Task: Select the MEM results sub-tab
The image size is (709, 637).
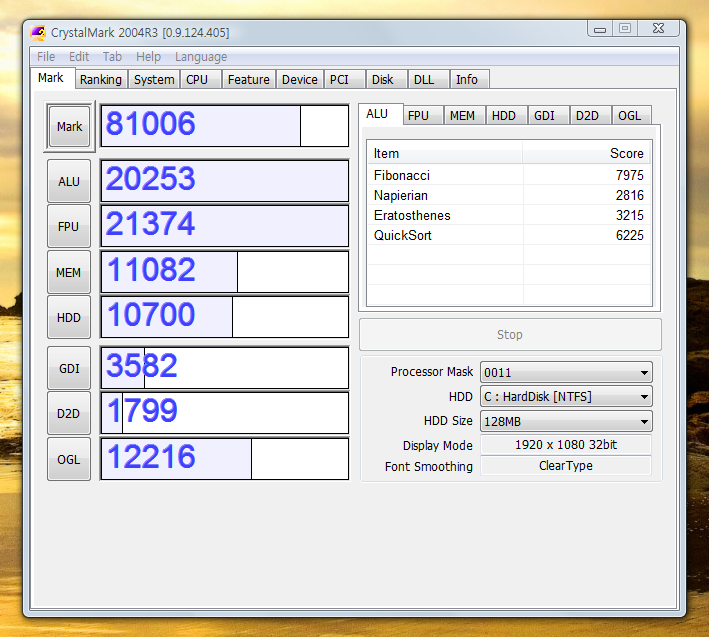Action: [x=464, y=116]
